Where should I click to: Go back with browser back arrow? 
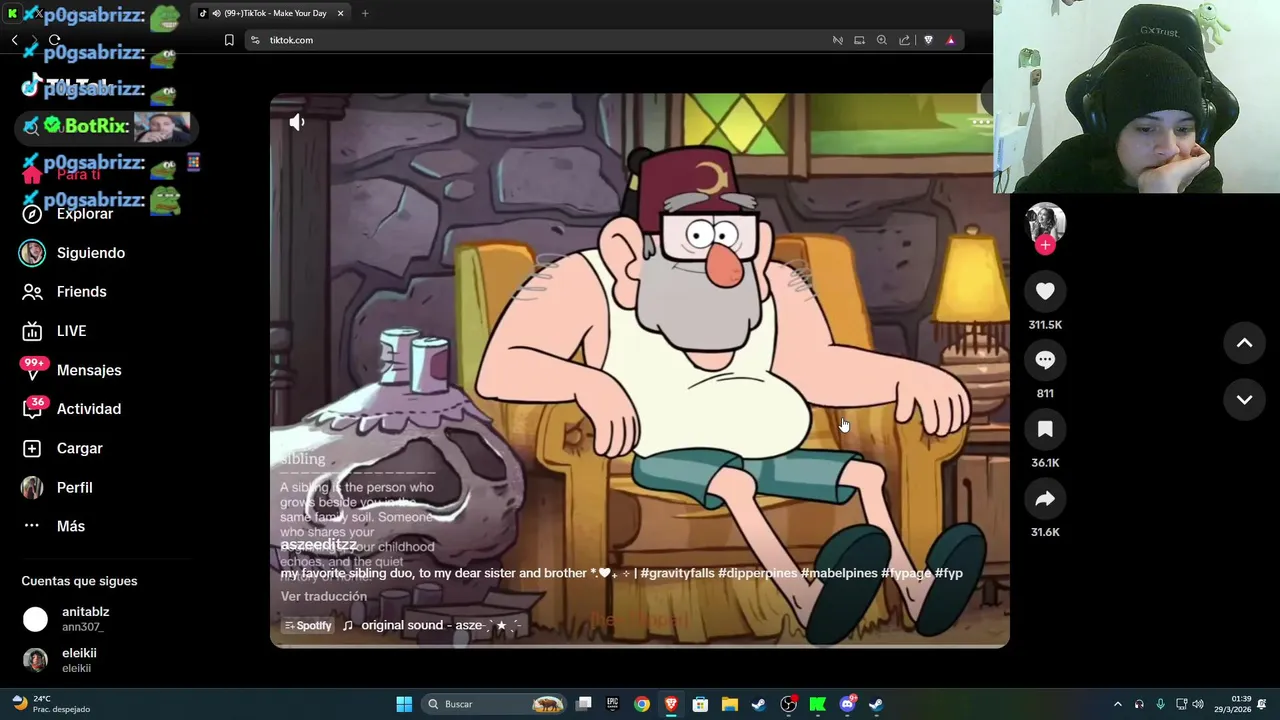click(x=14, y=40)
